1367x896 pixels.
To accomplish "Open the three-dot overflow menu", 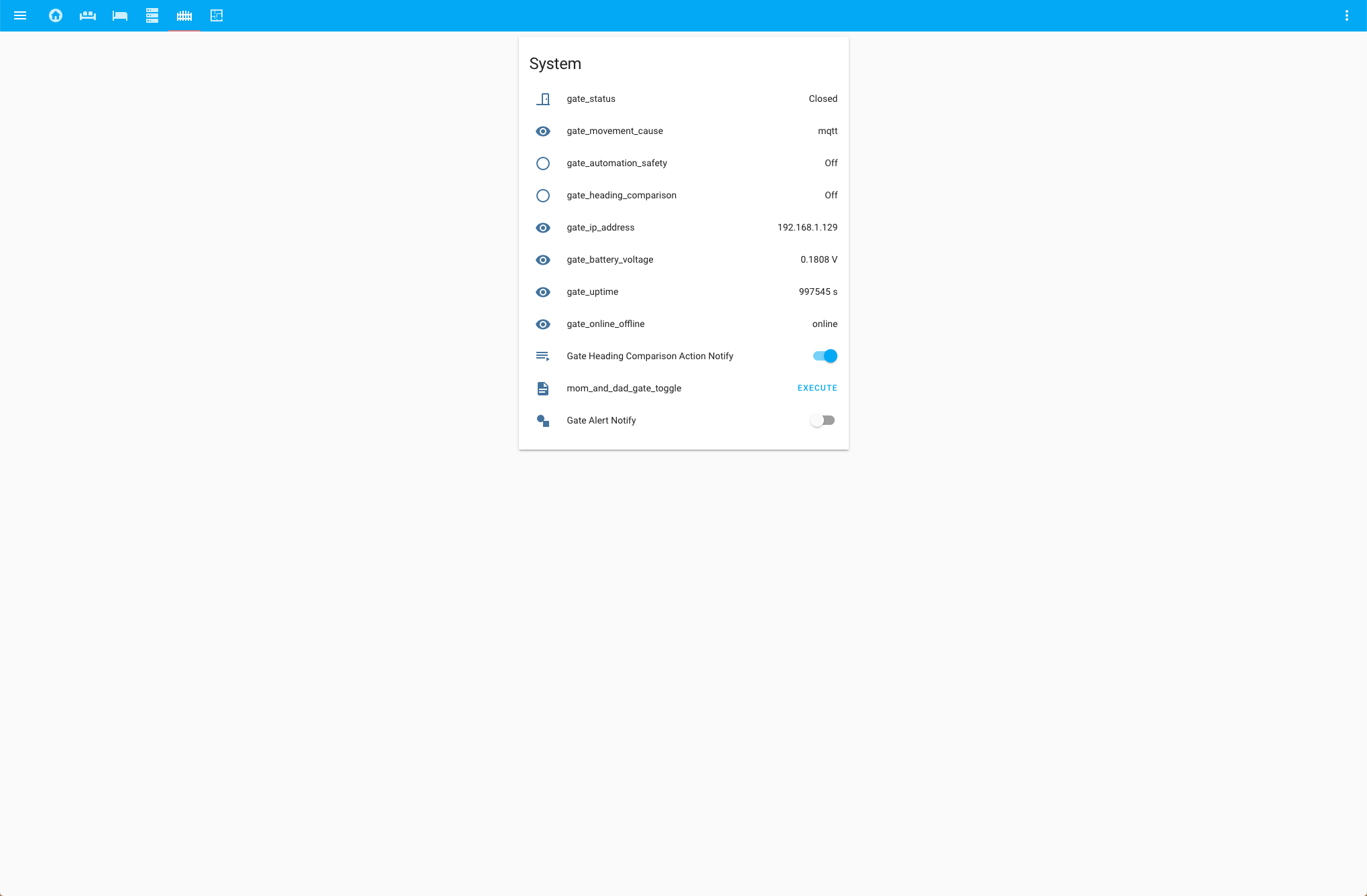I will (x=1346, y=15).
